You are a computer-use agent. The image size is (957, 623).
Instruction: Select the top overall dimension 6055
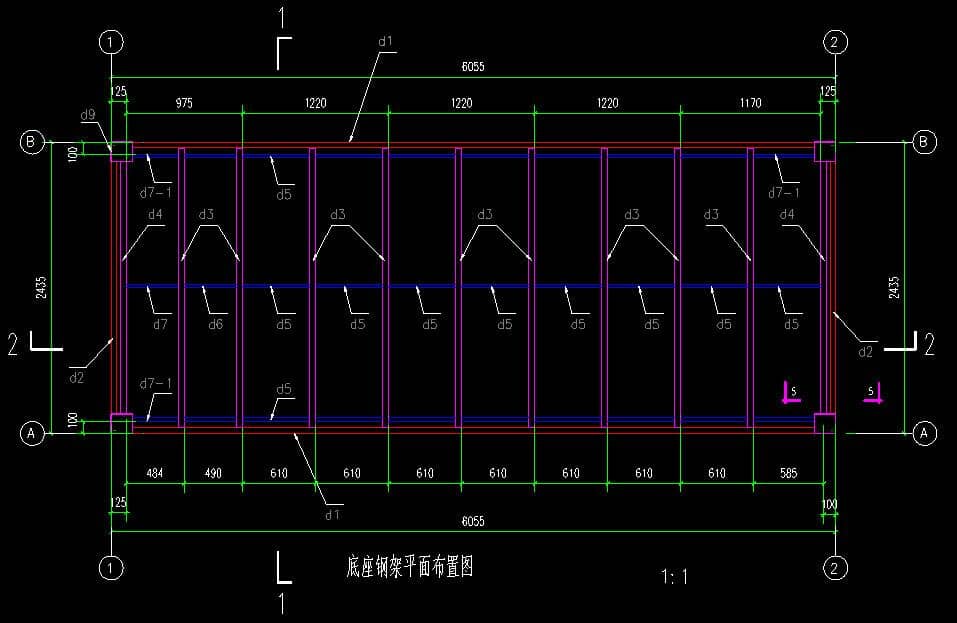coord(474,67)
